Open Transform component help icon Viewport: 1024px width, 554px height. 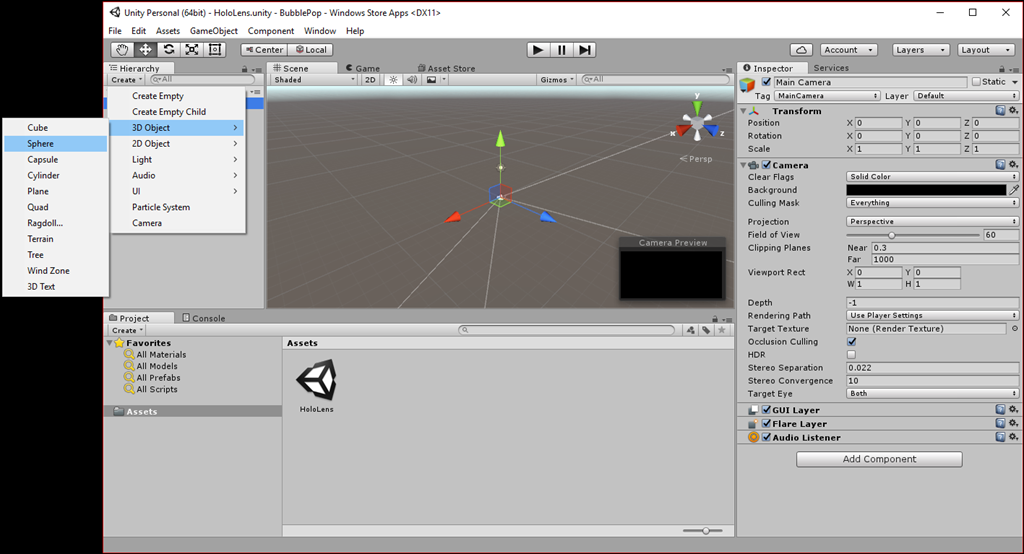[x=1000, y=110]
